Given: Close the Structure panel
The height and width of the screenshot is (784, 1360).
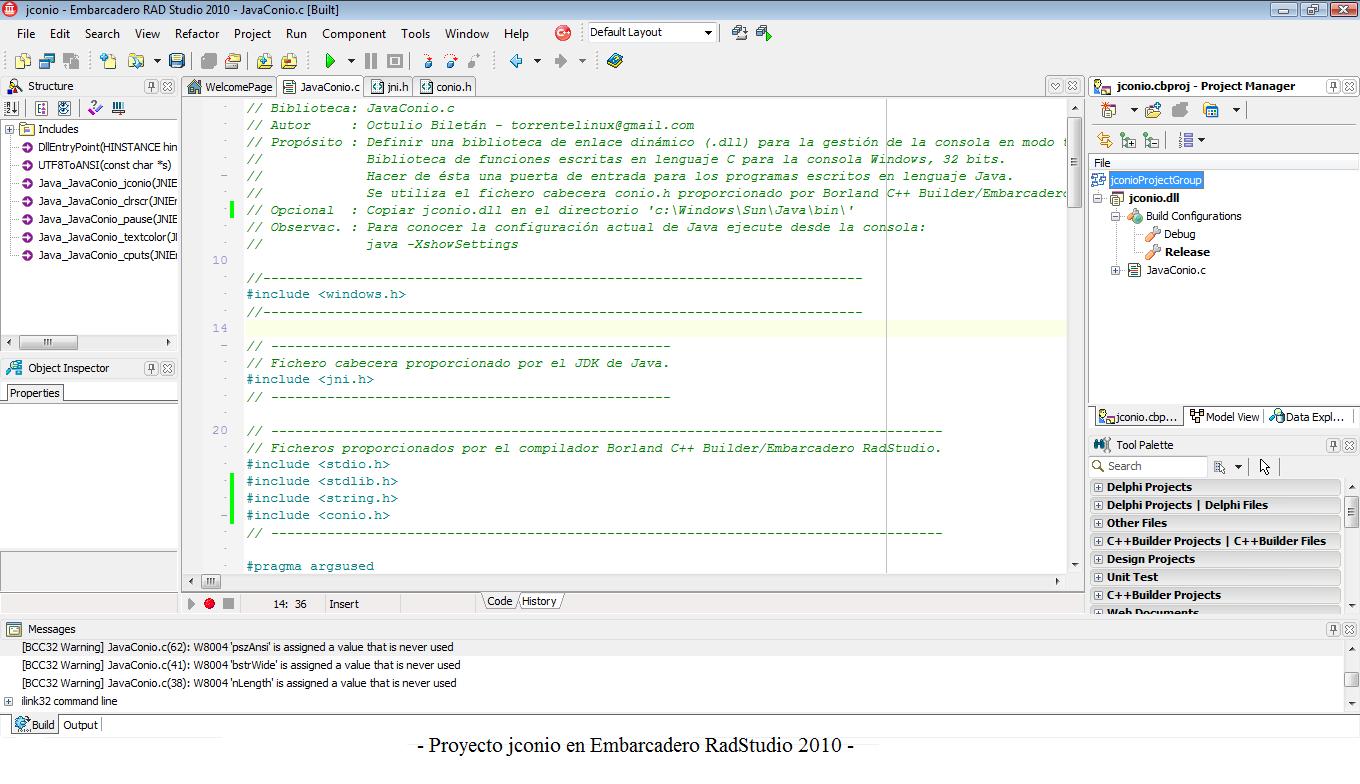Looking at the screenshot, I should [168, 86].
